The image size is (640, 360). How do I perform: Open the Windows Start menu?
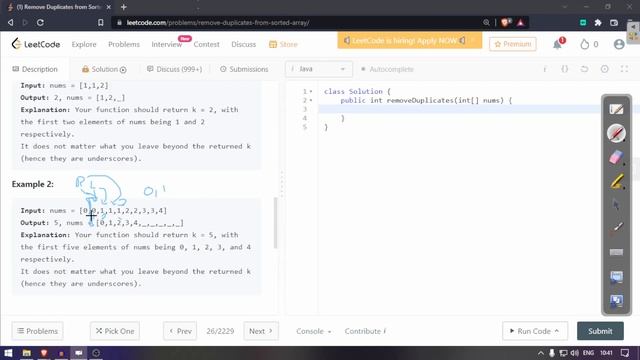point(8,353)
